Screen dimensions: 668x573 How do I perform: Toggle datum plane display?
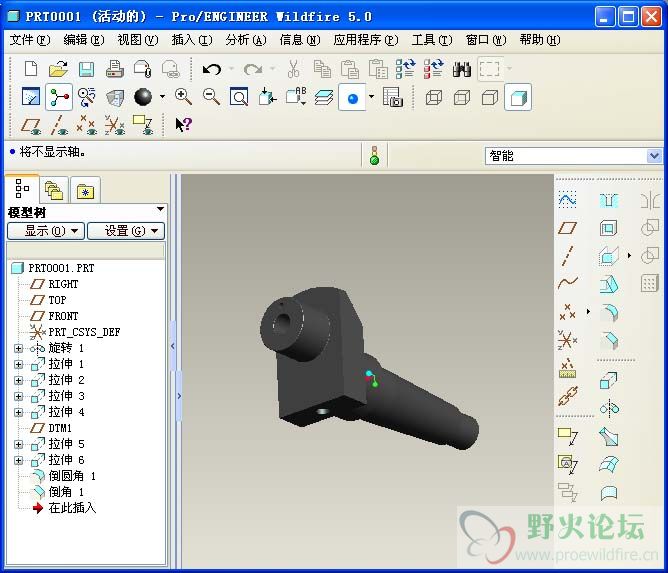pyautogui.click(x=31, y=126)
